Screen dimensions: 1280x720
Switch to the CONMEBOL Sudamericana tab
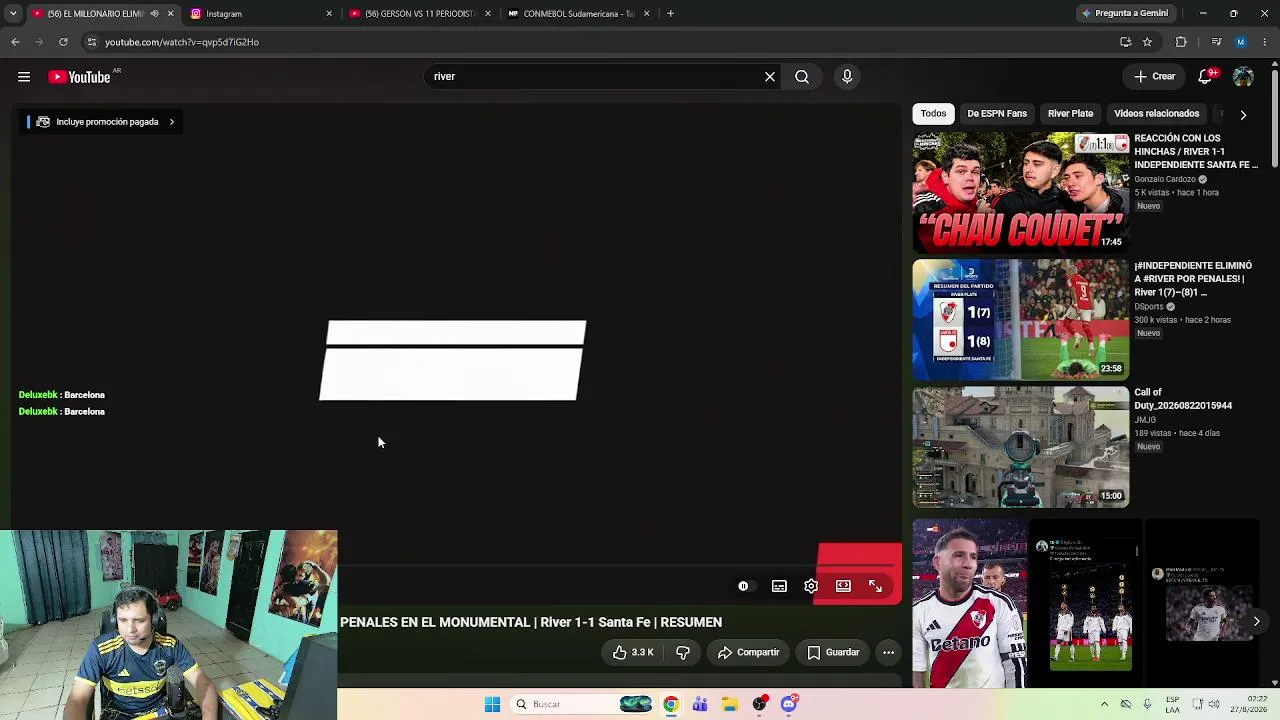pos(578,14)
